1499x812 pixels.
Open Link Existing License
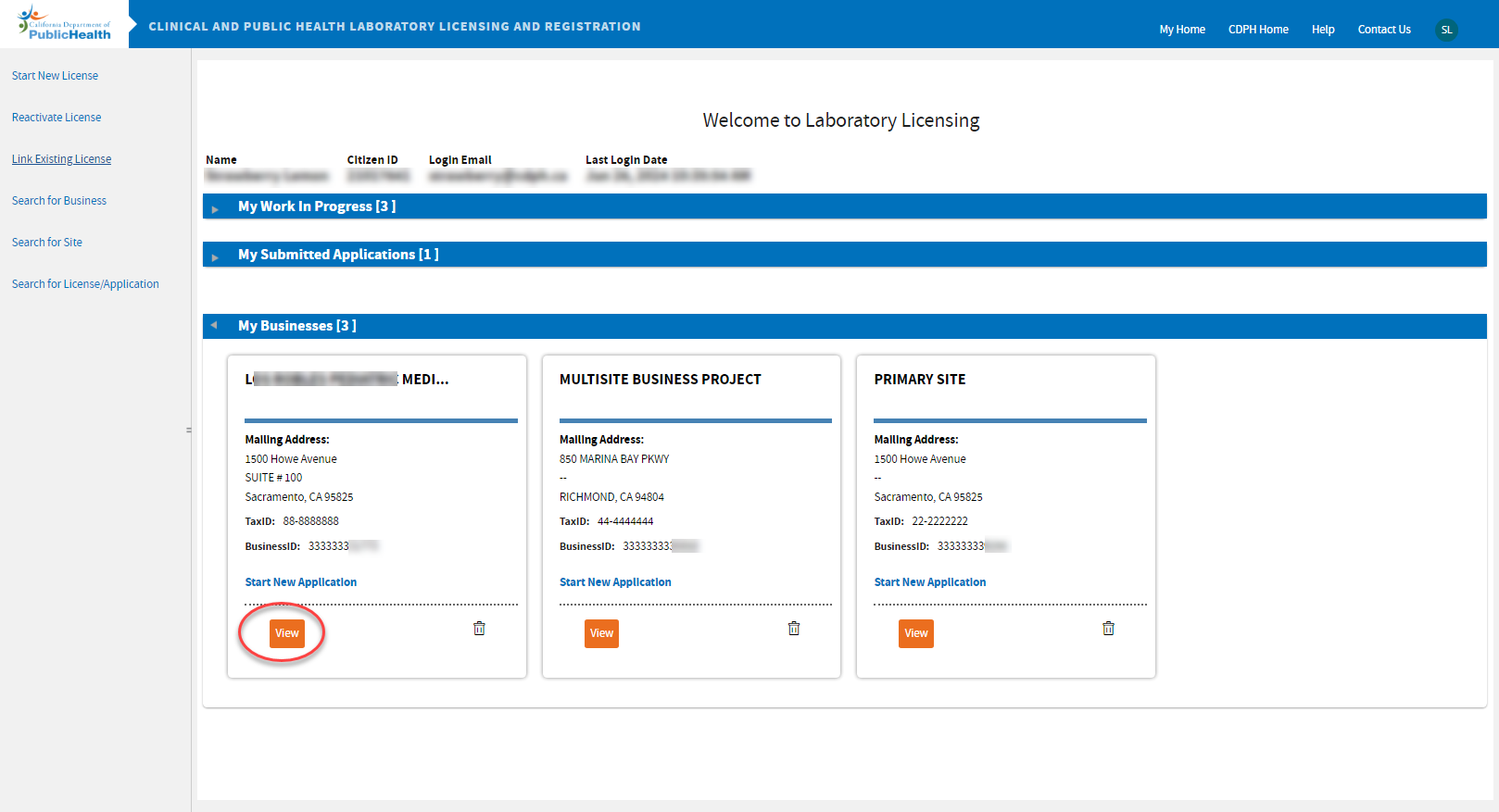(61, 159)
